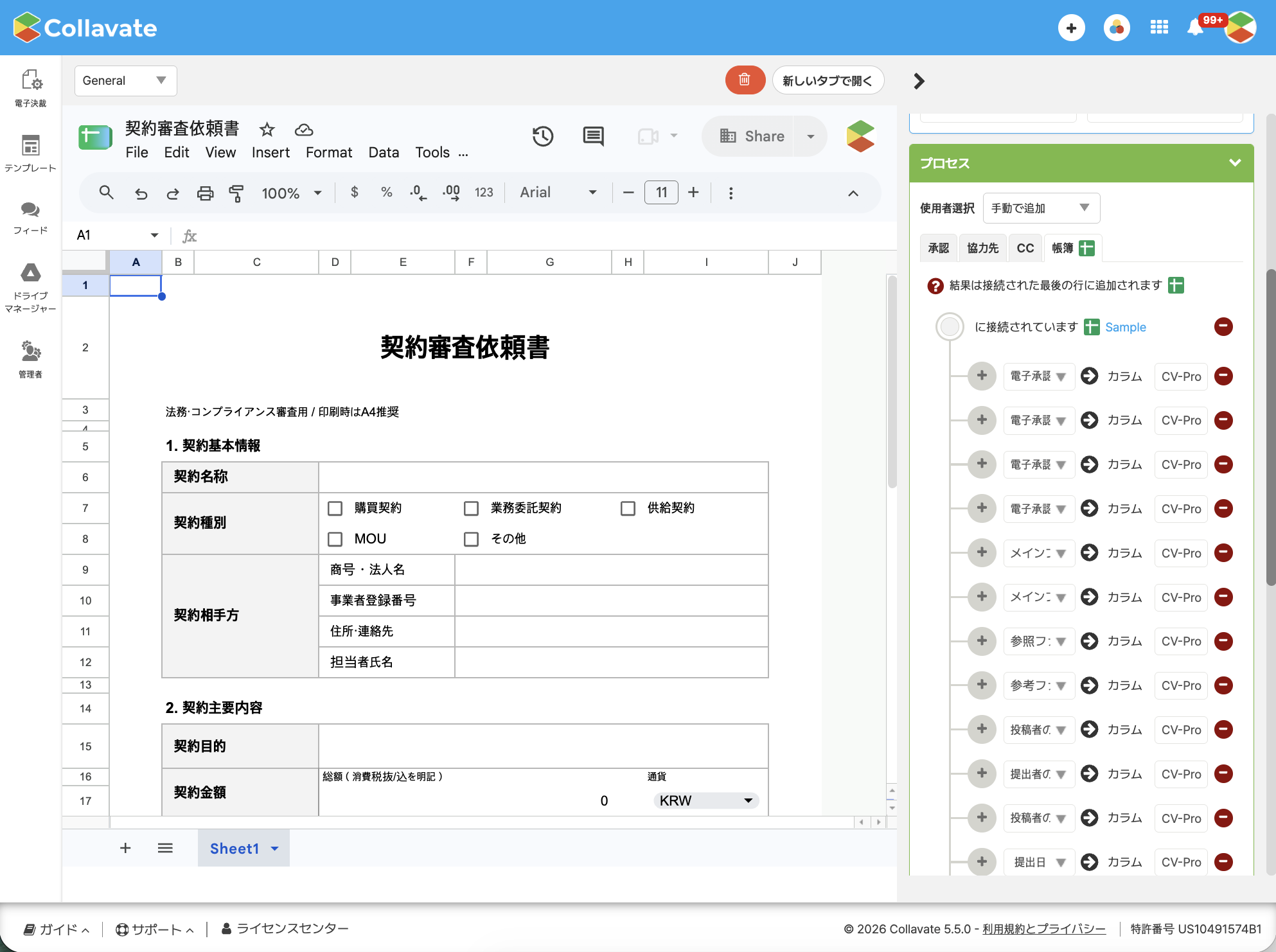Select the Sheet1 sheet tab
Screen dimensions: 1276x952
coord(243,848)
